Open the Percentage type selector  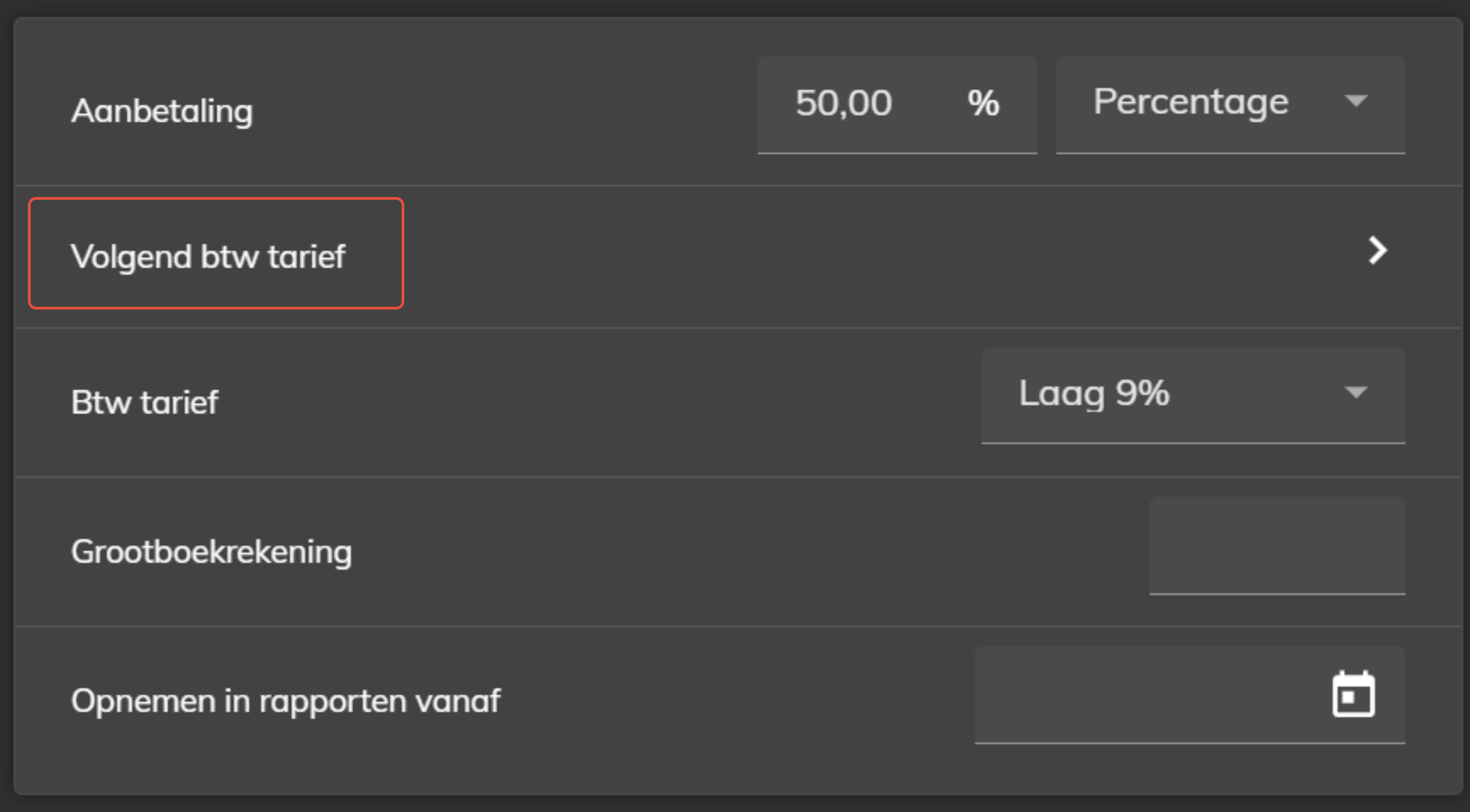[1231, 105]
